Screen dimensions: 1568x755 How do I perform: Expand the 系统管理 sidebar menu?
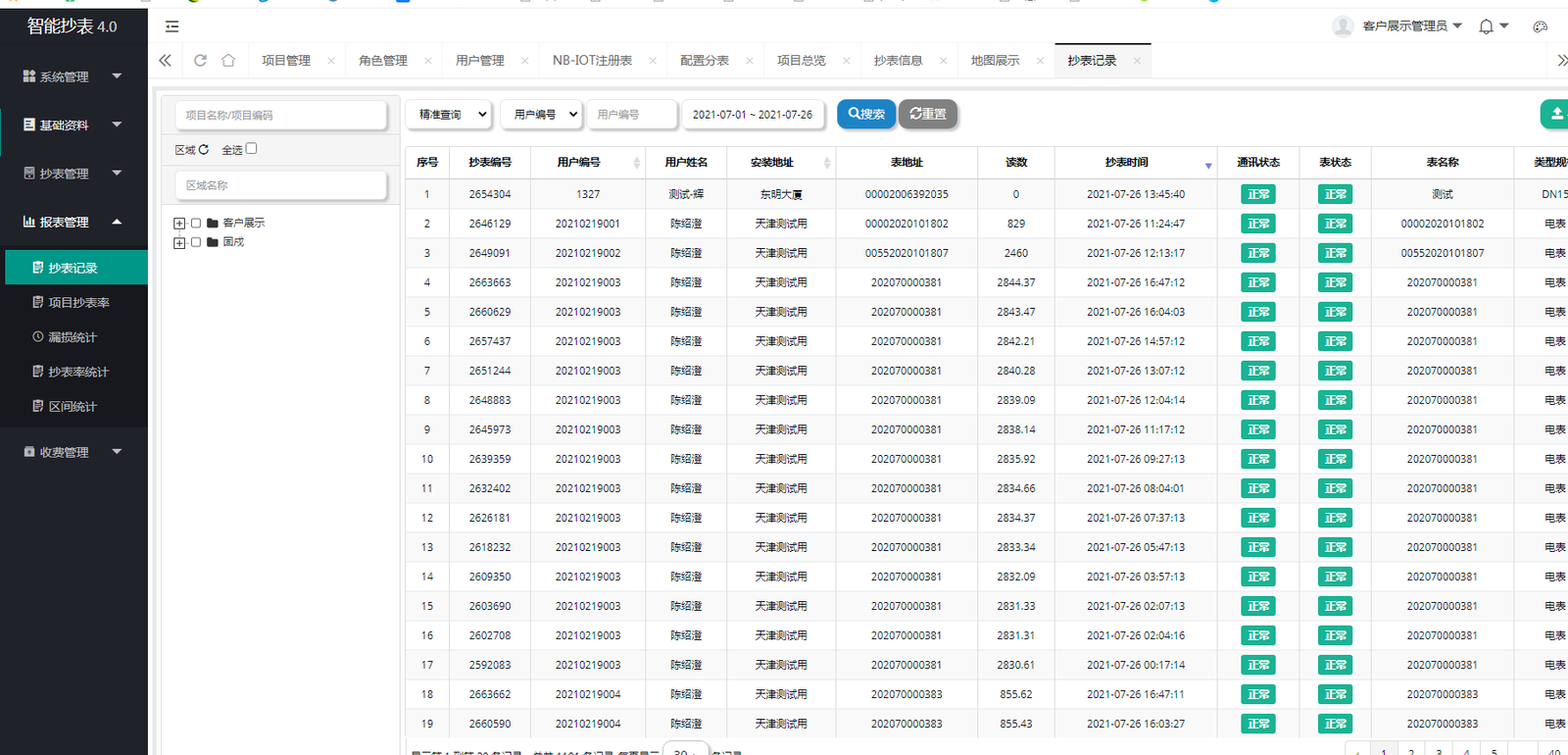[x=73, y=76]
